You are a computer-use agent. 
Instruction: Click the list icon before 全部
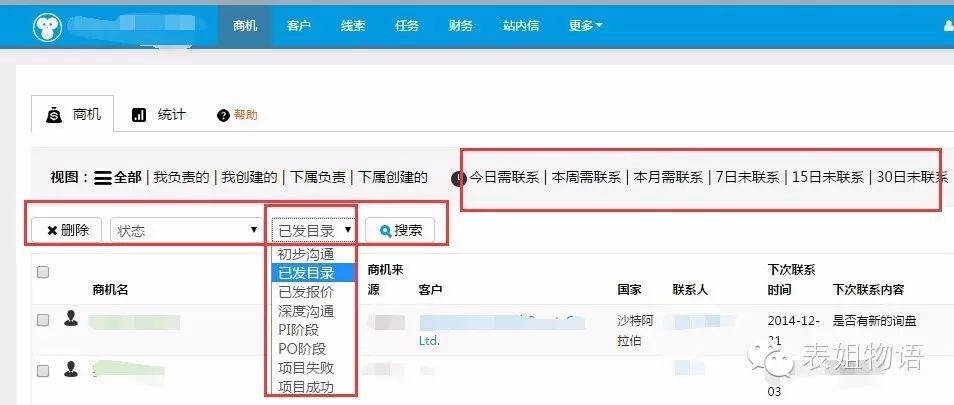point(103,178)
